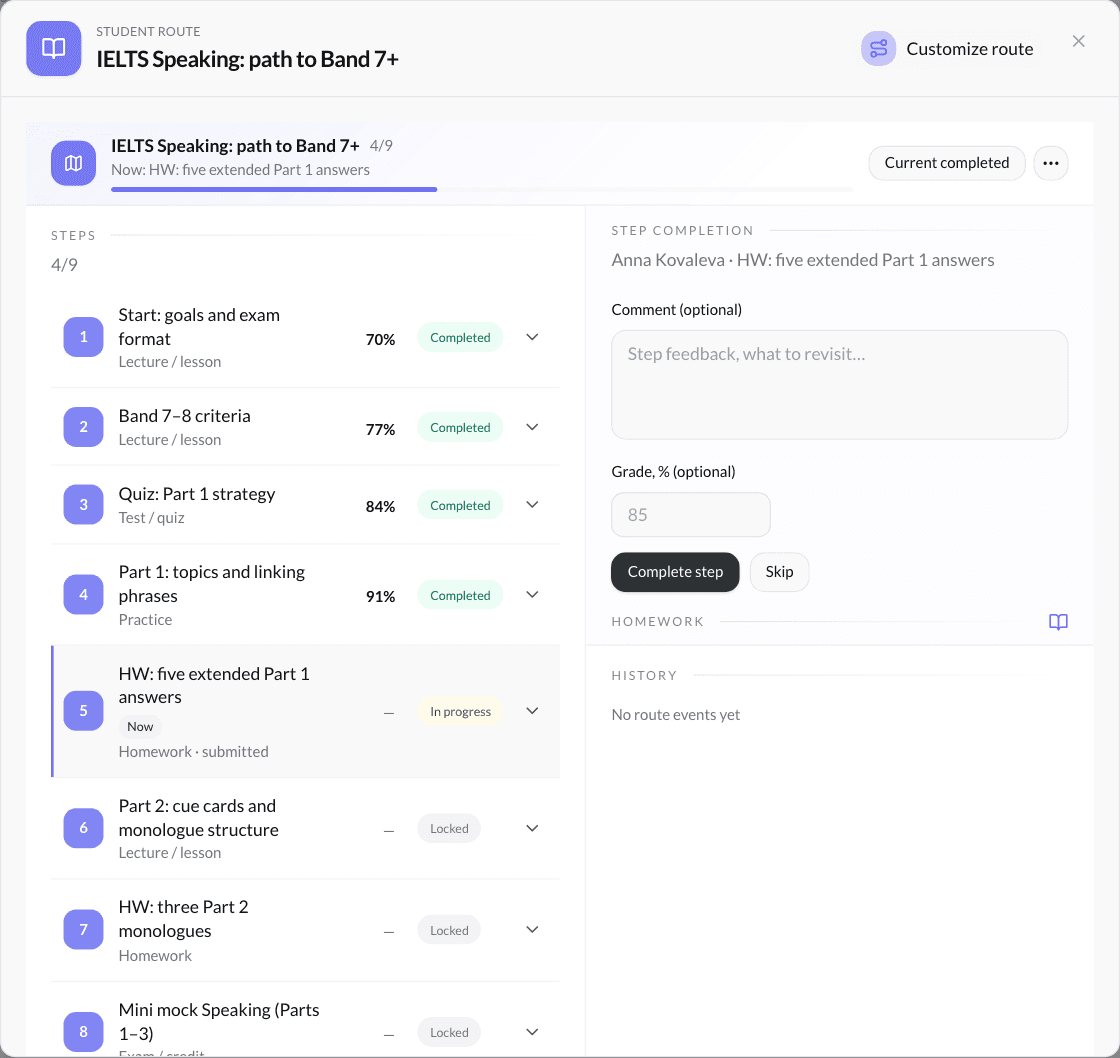Expand 'HW: five extended Part 1 answers' step
Screen dimensions: 1120x1058
tap(532, 711)
